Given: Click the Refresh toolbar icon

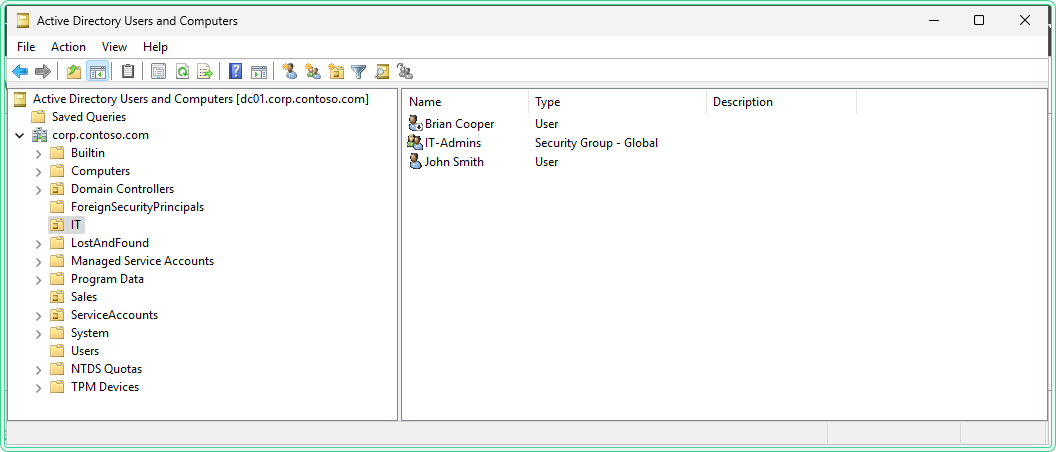Looking at the screenshot, I should pos(182,71).
